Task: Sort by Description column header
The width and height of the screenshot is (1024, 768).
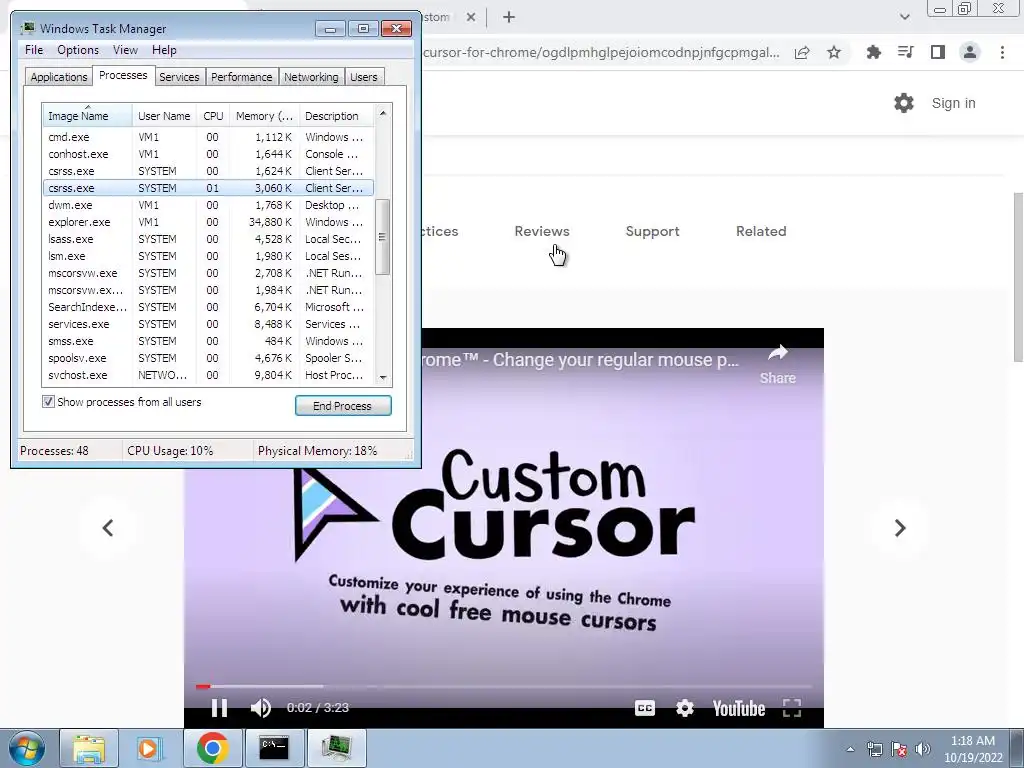Action: (x=336, y=116)
